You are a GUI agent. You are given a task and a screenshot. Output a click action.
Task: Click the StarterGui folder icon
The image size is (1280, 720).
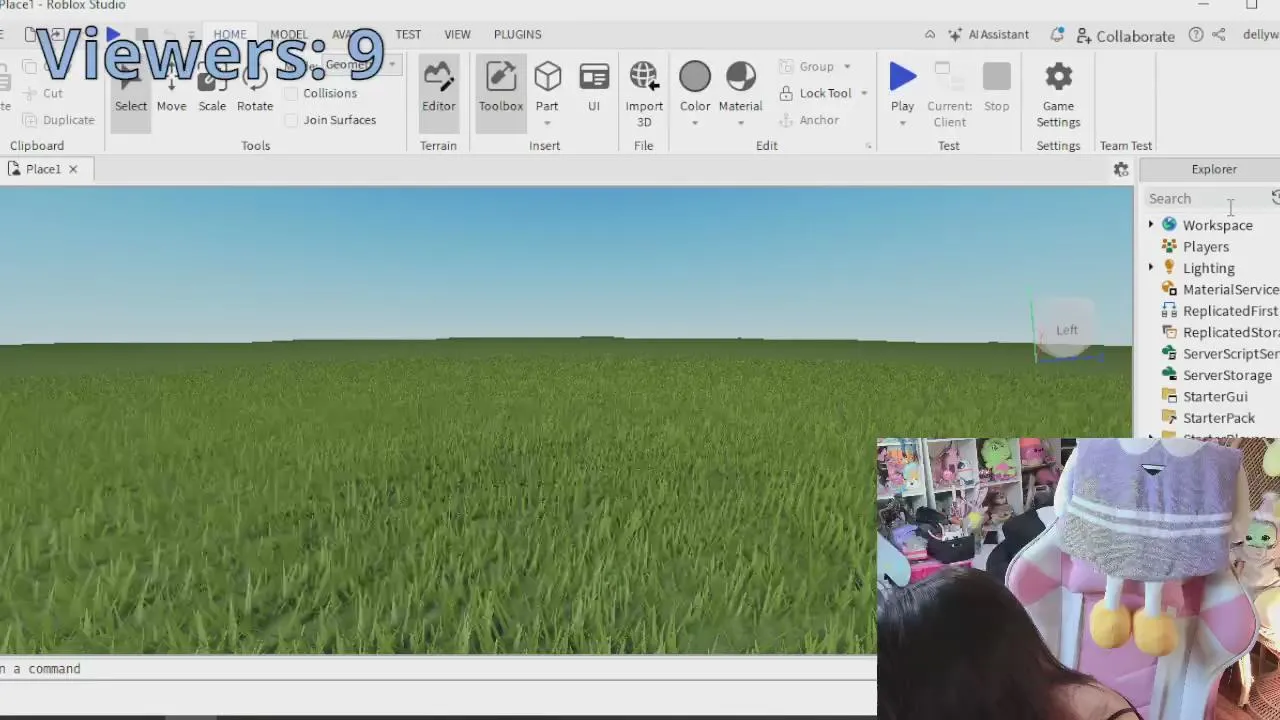point(1169,396)
